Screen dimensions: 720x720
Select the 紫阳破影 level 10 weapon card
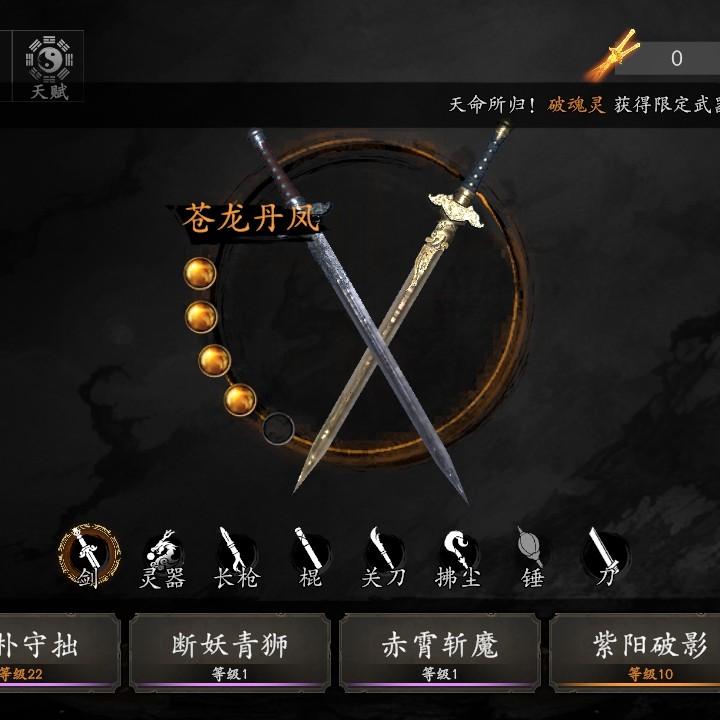coord(635,652)
